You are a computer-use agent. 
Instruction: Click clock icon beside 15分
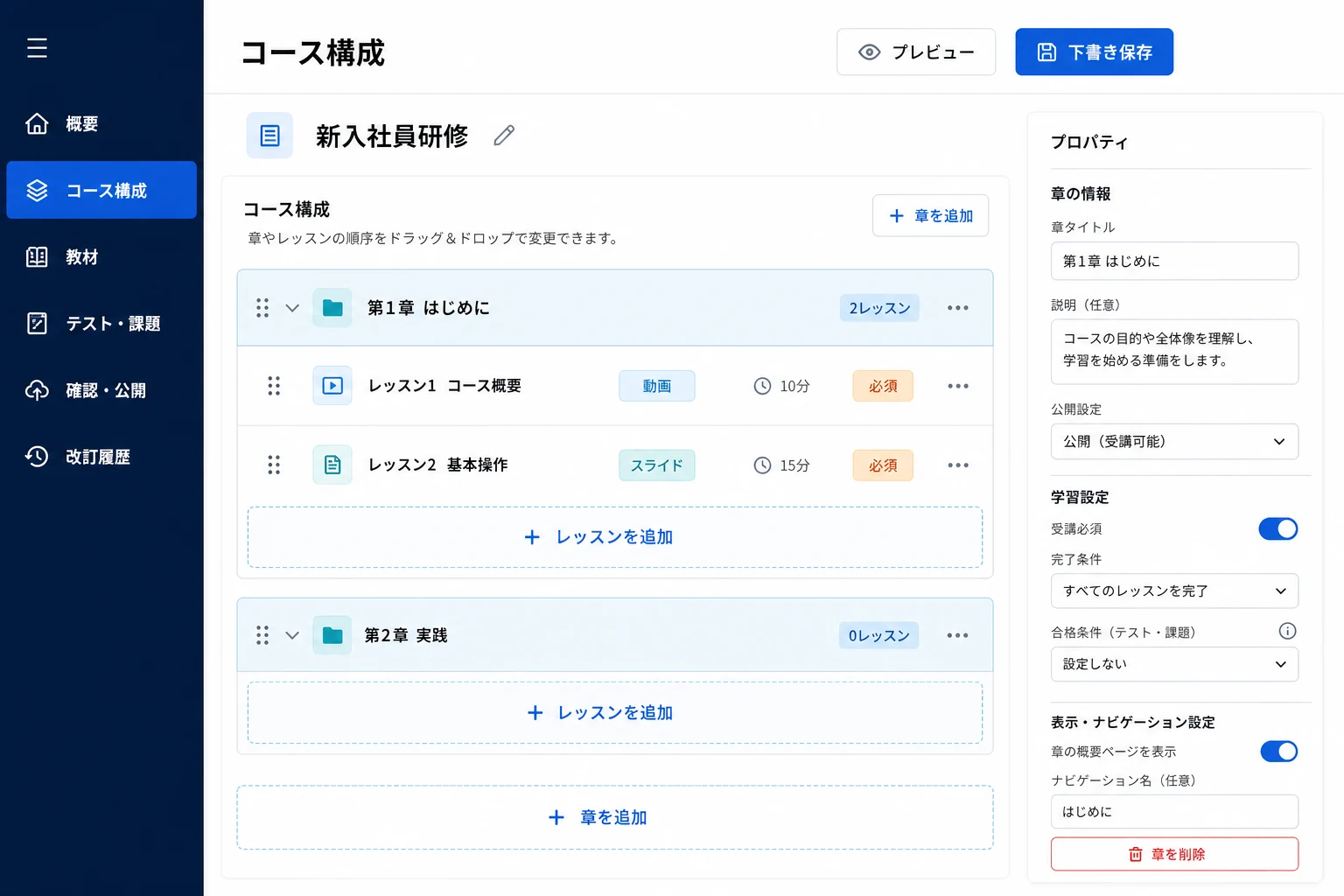pos(762,465)
